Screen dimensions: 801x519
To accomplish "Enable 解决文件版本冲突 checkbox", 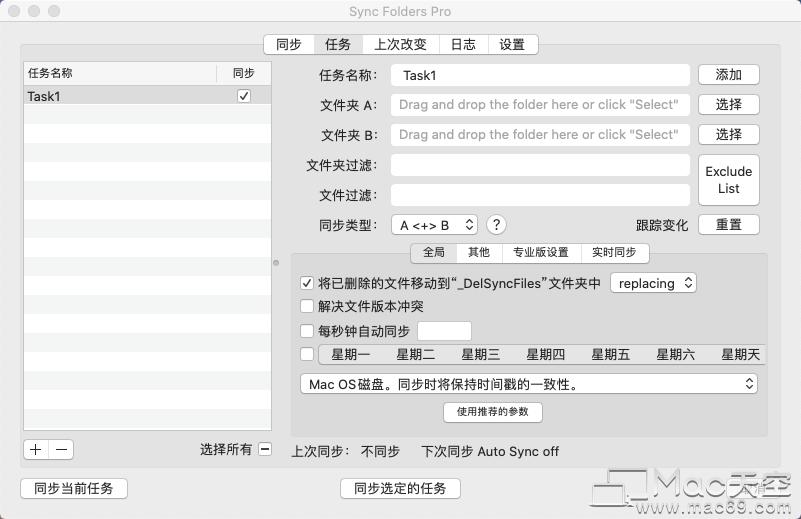I will point(307,306).
